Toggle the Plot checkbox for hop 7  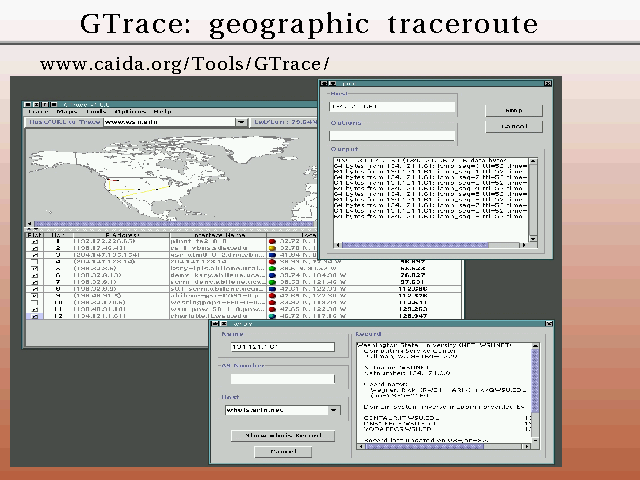(35, 282)
